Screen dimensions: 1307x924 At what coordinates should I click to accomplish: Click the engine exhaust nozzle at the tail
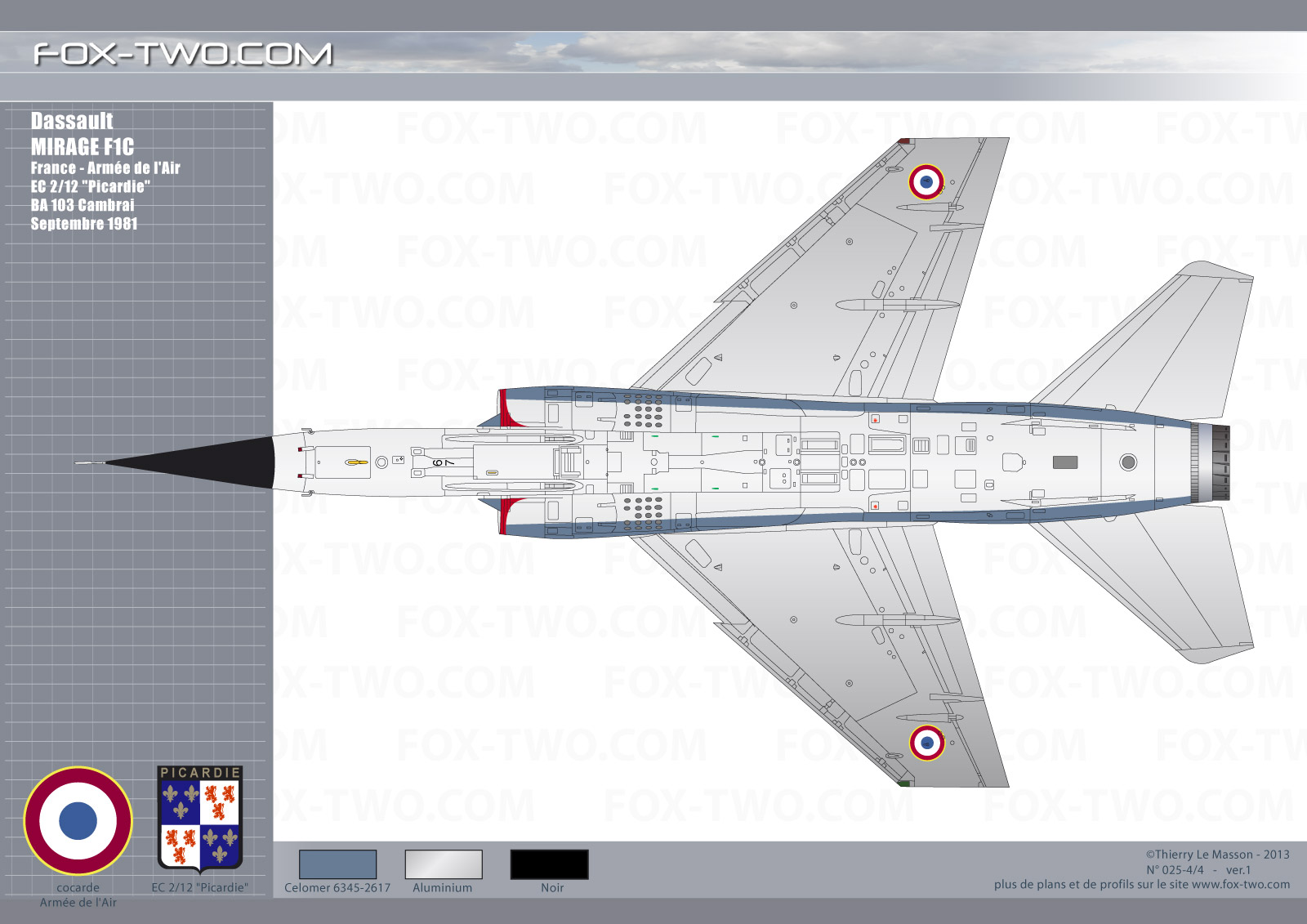[1210, 462]
